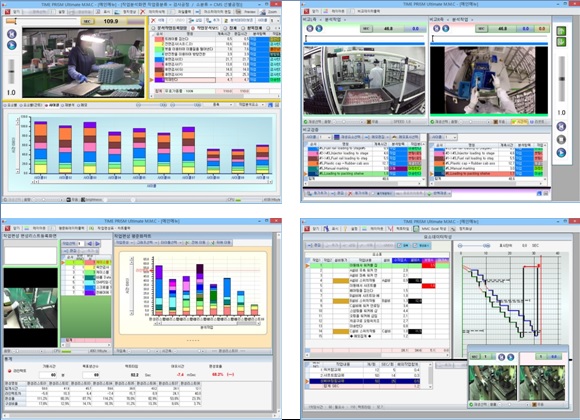The image size is (580, 420).
Task: Play the video in the top-left analysis window
Action: [x=12, y=45]
